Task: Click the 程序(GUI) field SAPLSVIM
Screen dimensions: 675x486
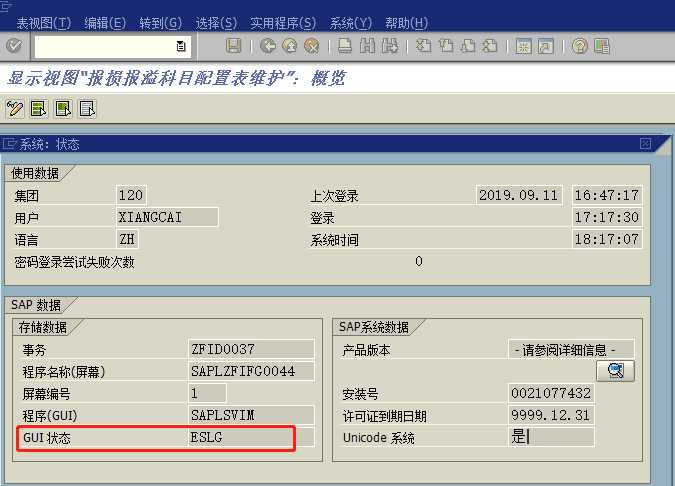Action: 251,415
